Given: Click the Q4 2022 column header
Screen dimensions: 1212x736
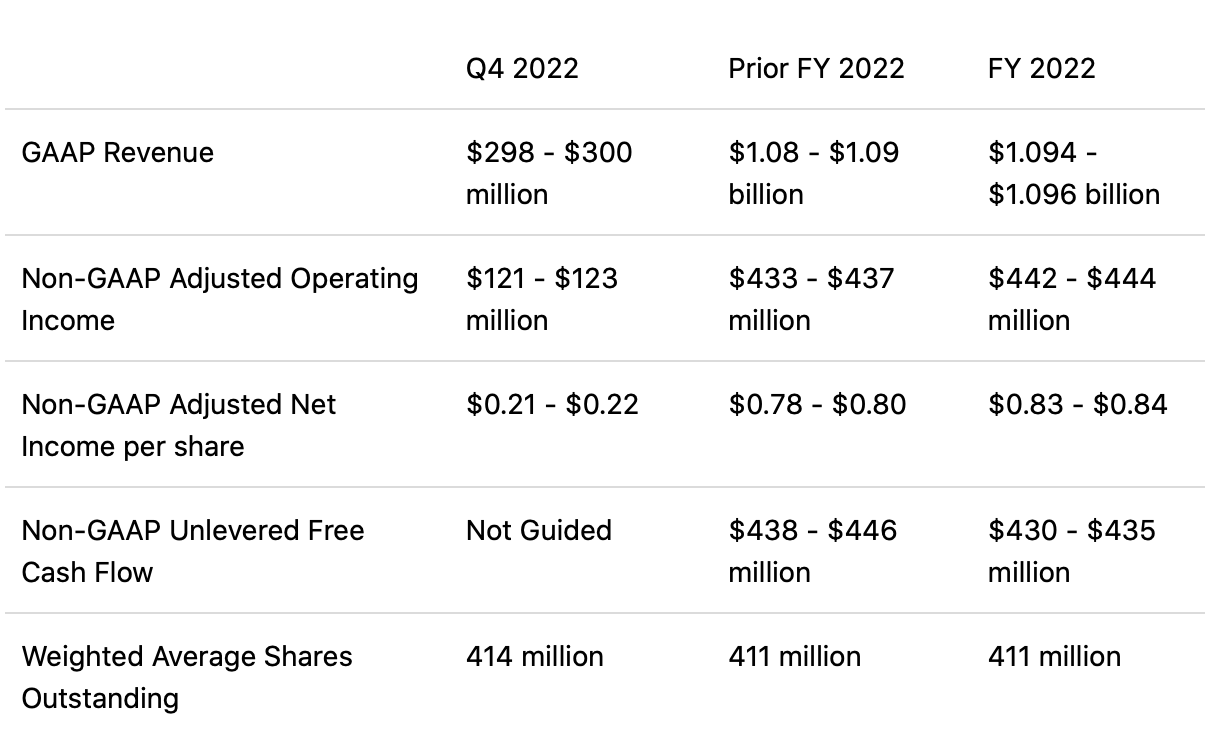Looking at the screenshot, I should 522,68.
